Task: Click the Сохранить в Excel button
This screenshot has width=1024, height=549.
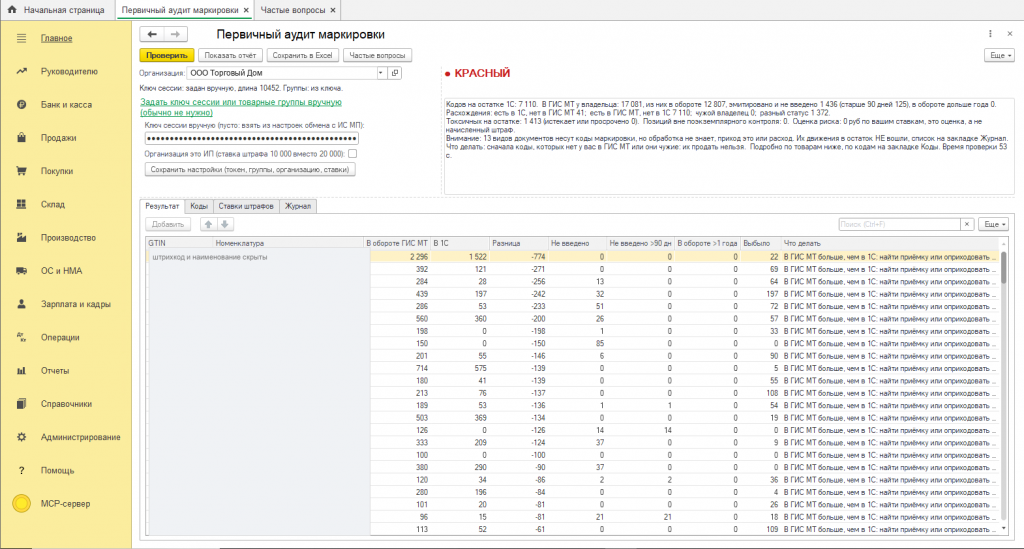Action: pyautogui.click(x=302, y=55)
